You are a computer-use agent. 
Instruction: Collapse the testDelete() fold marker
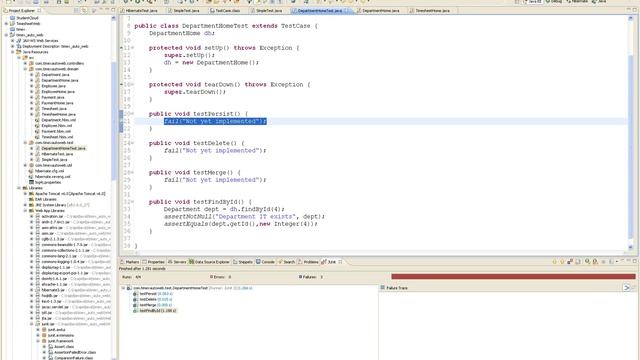132,143
